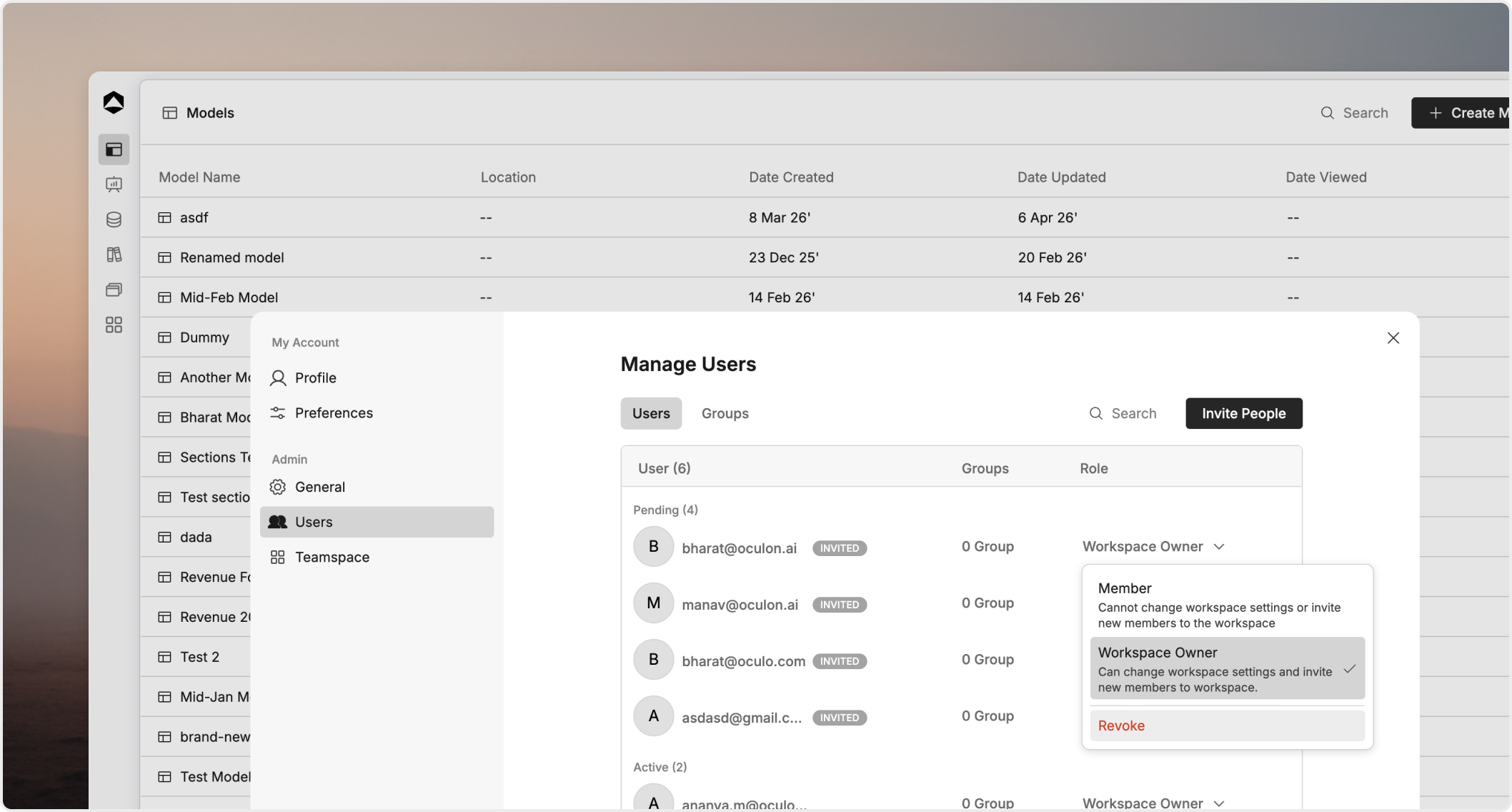
Task: Revoke the invitation from the menu
Action: click(1227, 726)
